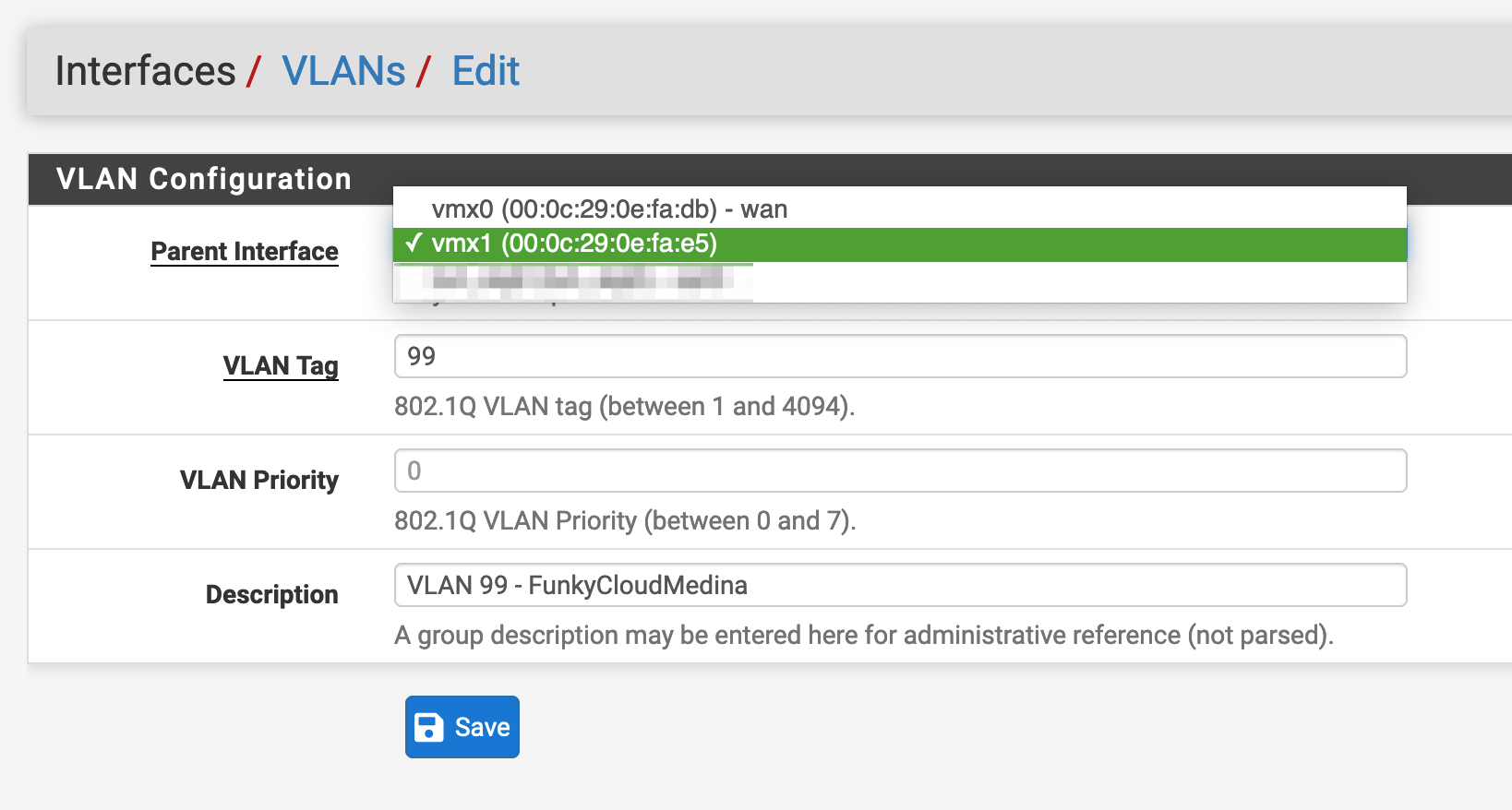This screenshot has height=810, width=1512.
Task: Save the VLAN configuration
Action: (x=462, y=727)
